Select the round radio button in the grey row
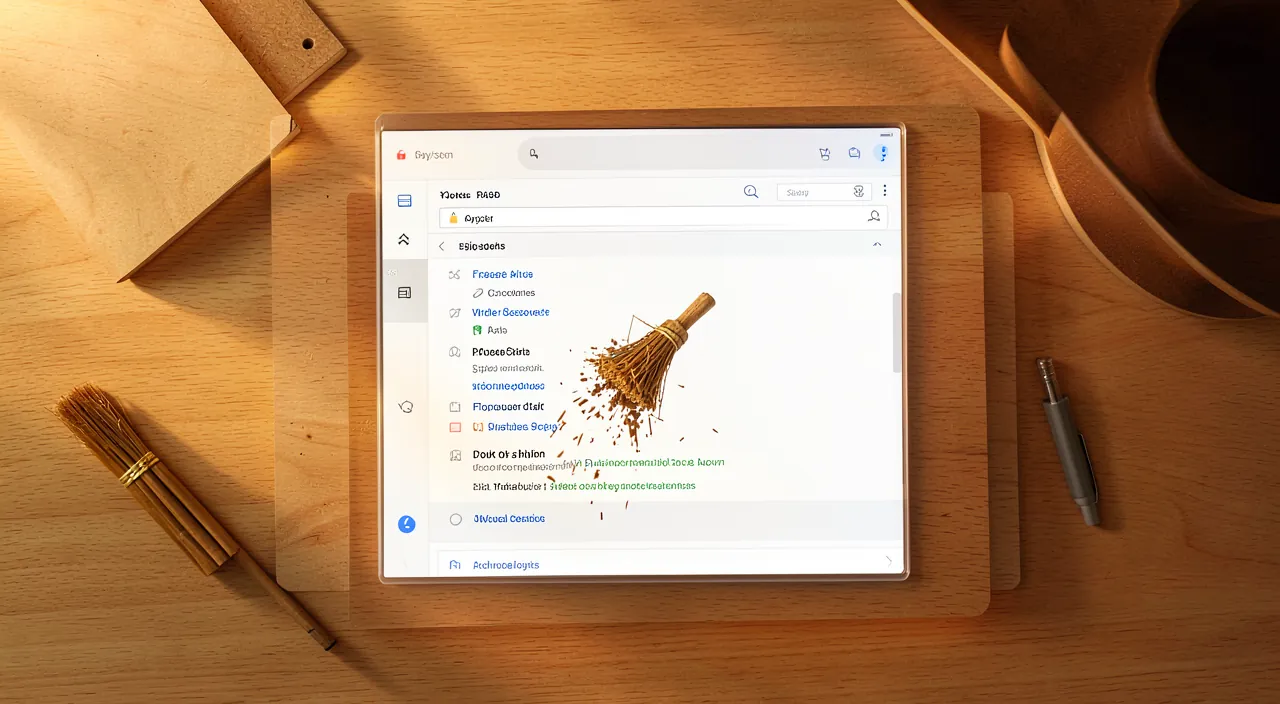 click(x=456, y=519)
